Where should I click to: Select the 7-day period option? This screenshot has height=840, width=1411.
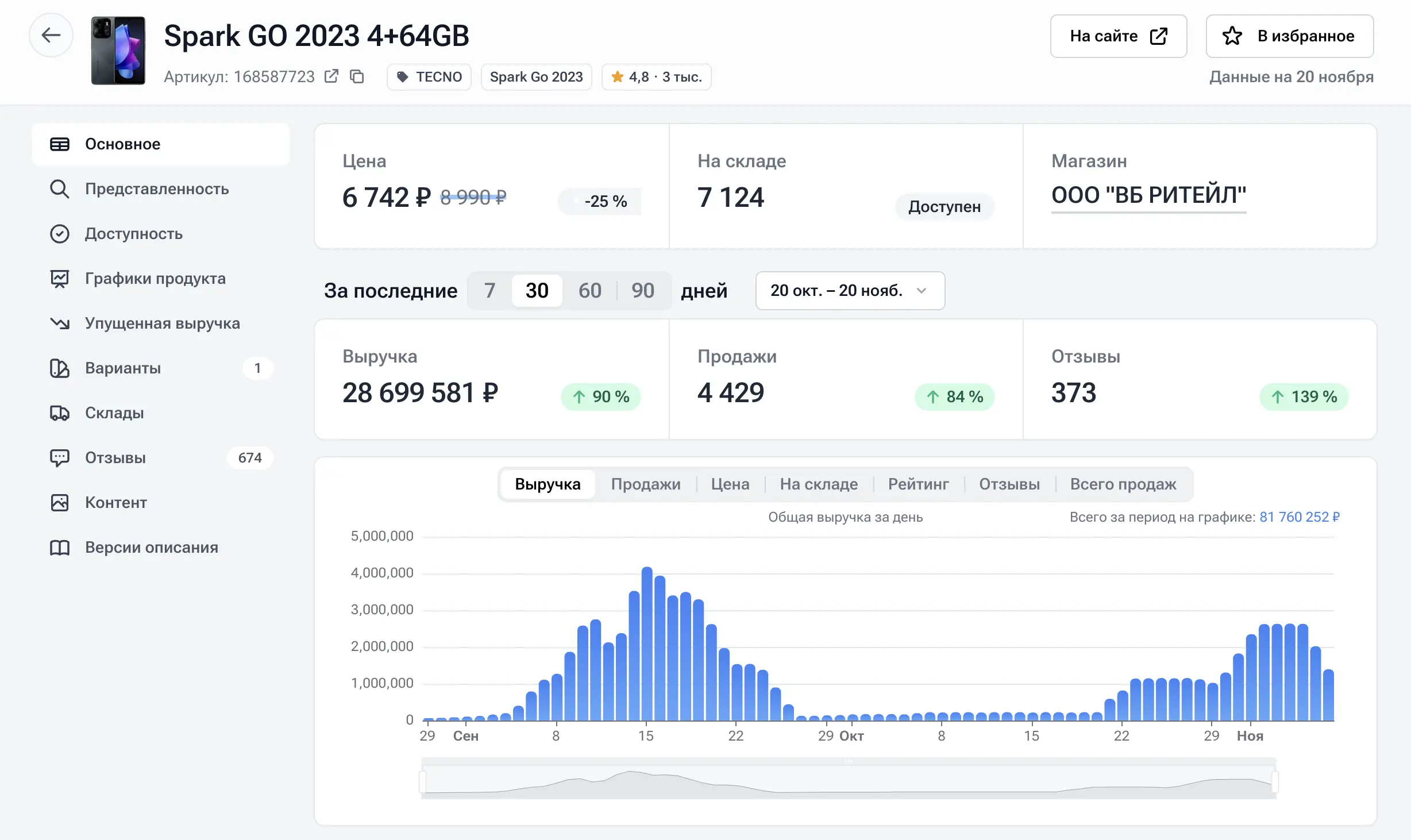(489, 291)
